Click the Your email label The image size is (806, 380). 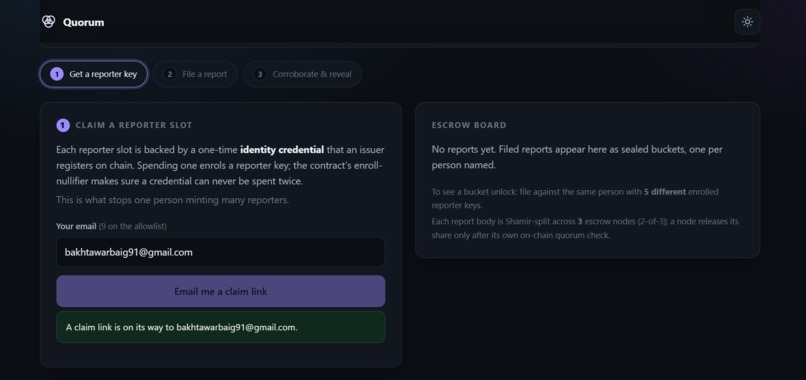point(76,226)
